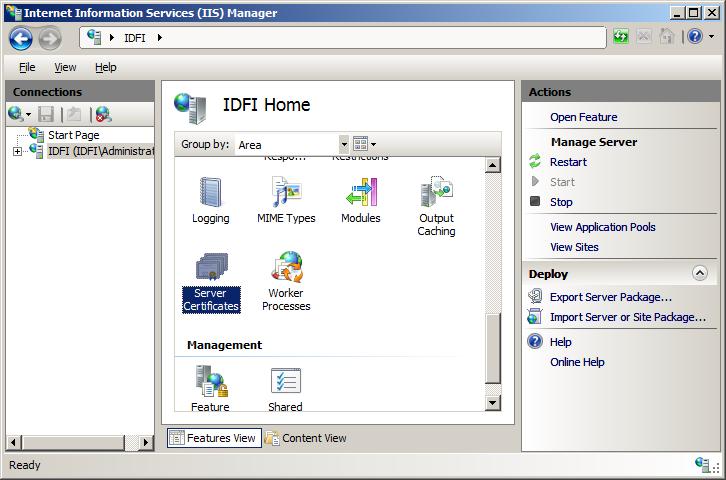Click the Home toolbar icon
This screenshot has width=726, height=480.
pyautogui.click(x=666, y=36)
